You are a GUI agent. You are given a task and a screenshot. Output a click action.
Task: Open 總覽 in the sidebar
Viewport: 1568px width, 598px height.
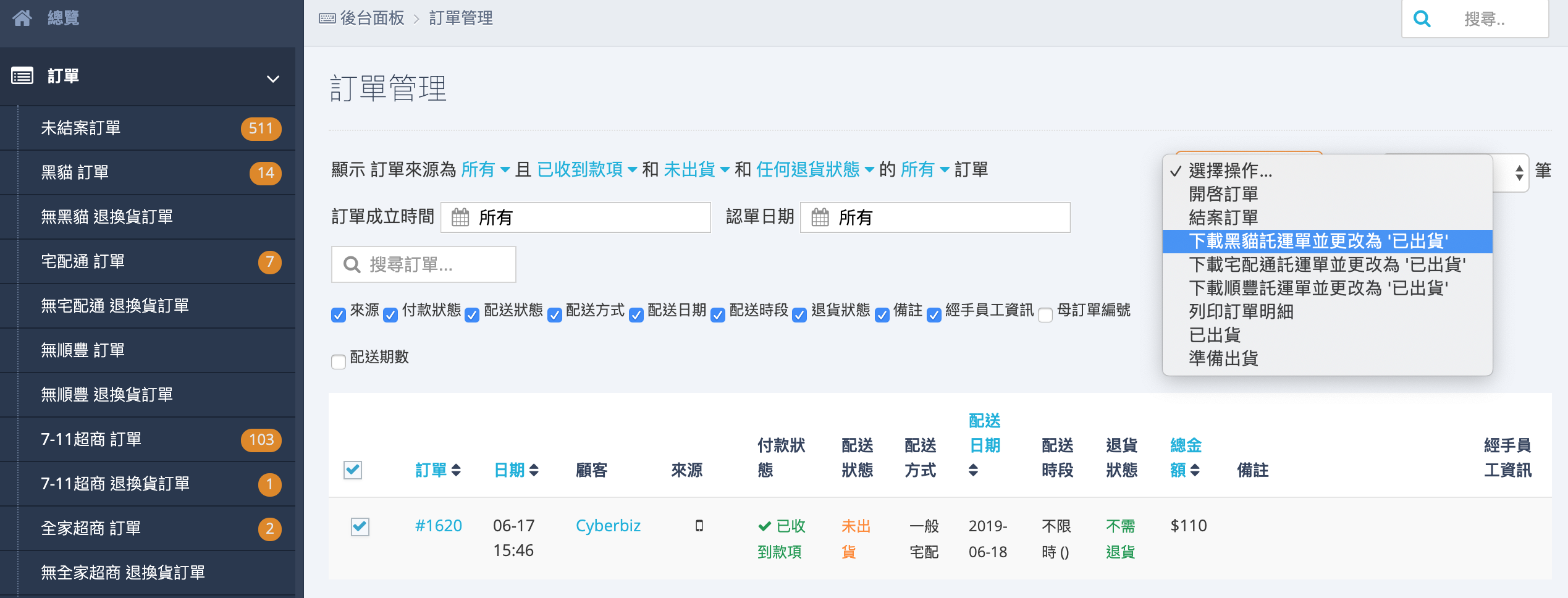coord(63,18)
